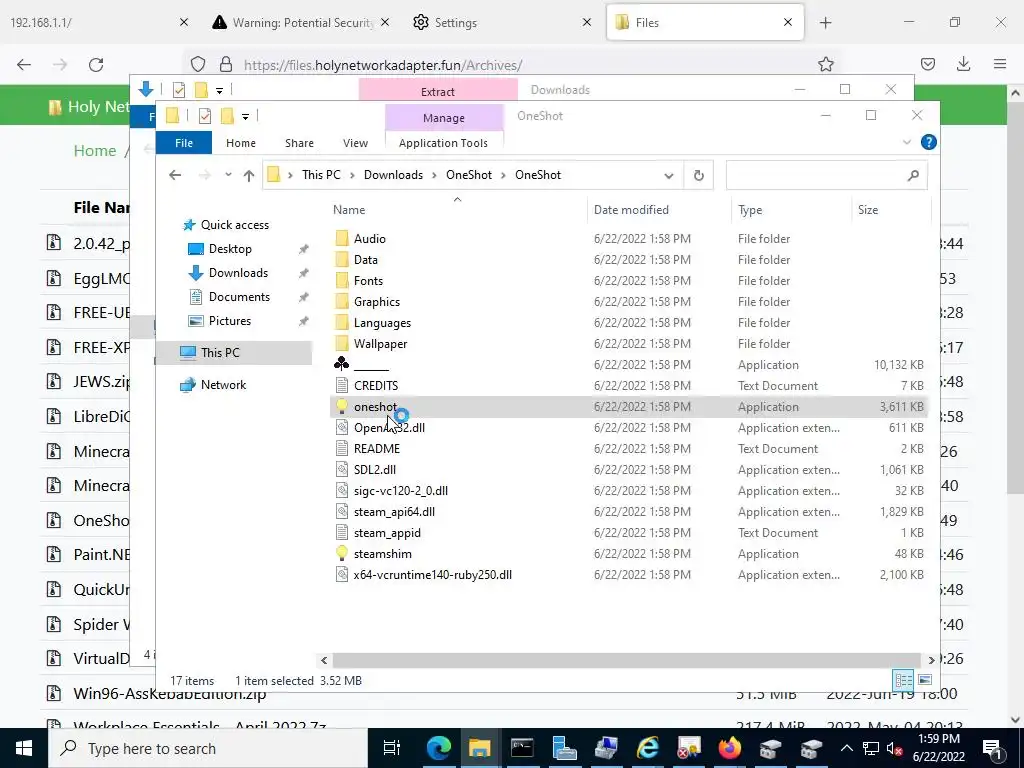Screen dimensions: 1024x768
Task: Open the Share ribbon tab
Action: coord(299,143)
